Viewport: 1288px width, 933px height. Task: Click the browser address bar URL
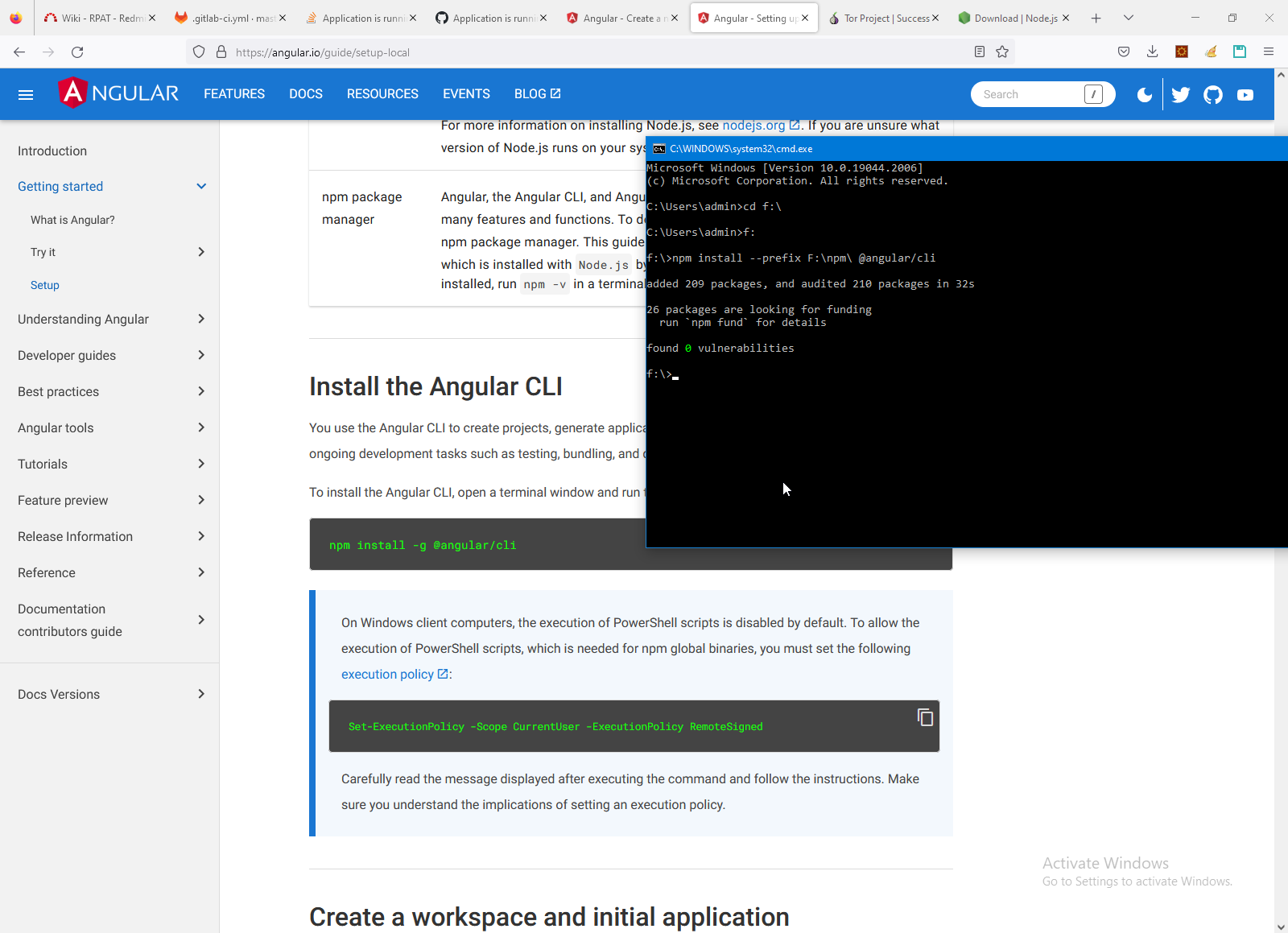coord(323,52)
